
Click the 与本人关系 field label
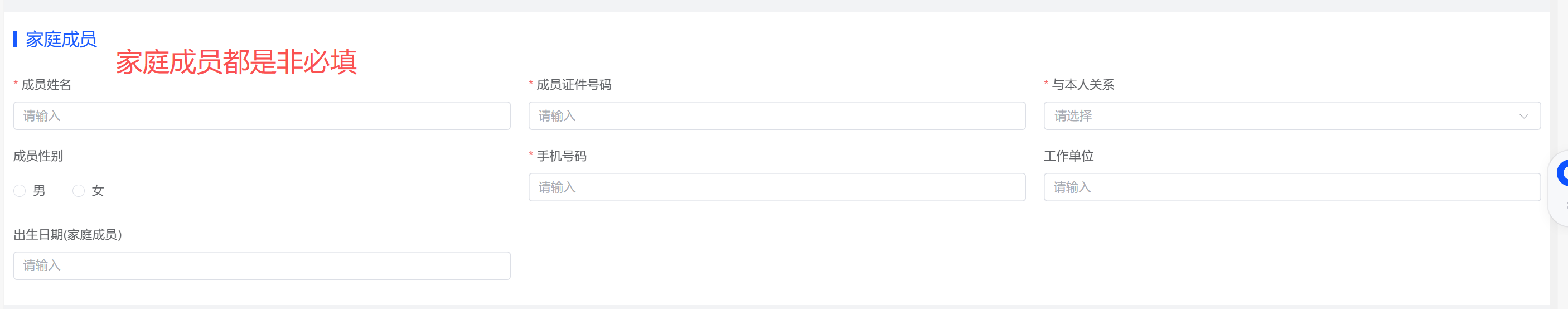click(x=1083, y=85)
